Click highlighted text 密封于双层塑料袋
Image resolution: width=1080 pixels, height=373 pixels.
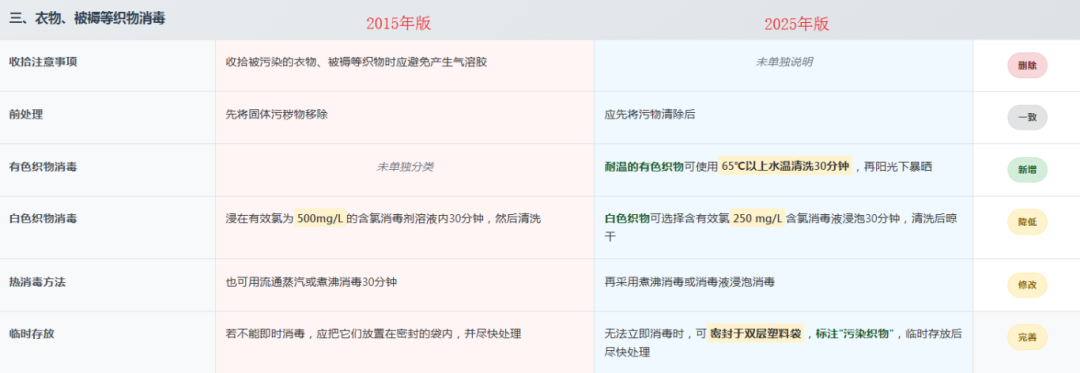tap(756, 334)
